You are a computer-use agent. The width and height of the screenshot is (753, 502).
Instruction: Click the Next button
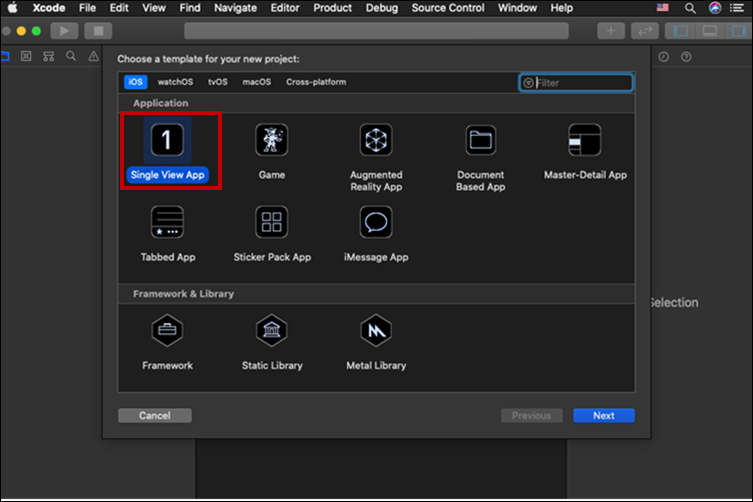tap(604, 416)
